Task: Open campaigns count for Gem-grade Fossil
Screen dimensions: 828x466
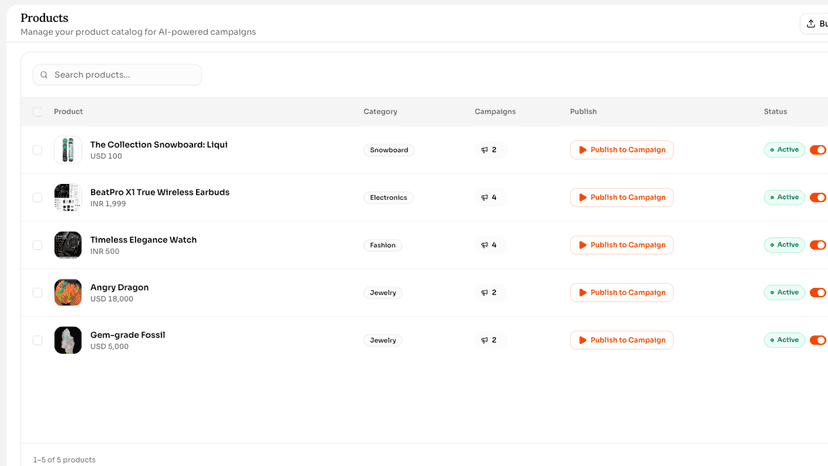Action: pyautogui.click(x=490, y=340)
